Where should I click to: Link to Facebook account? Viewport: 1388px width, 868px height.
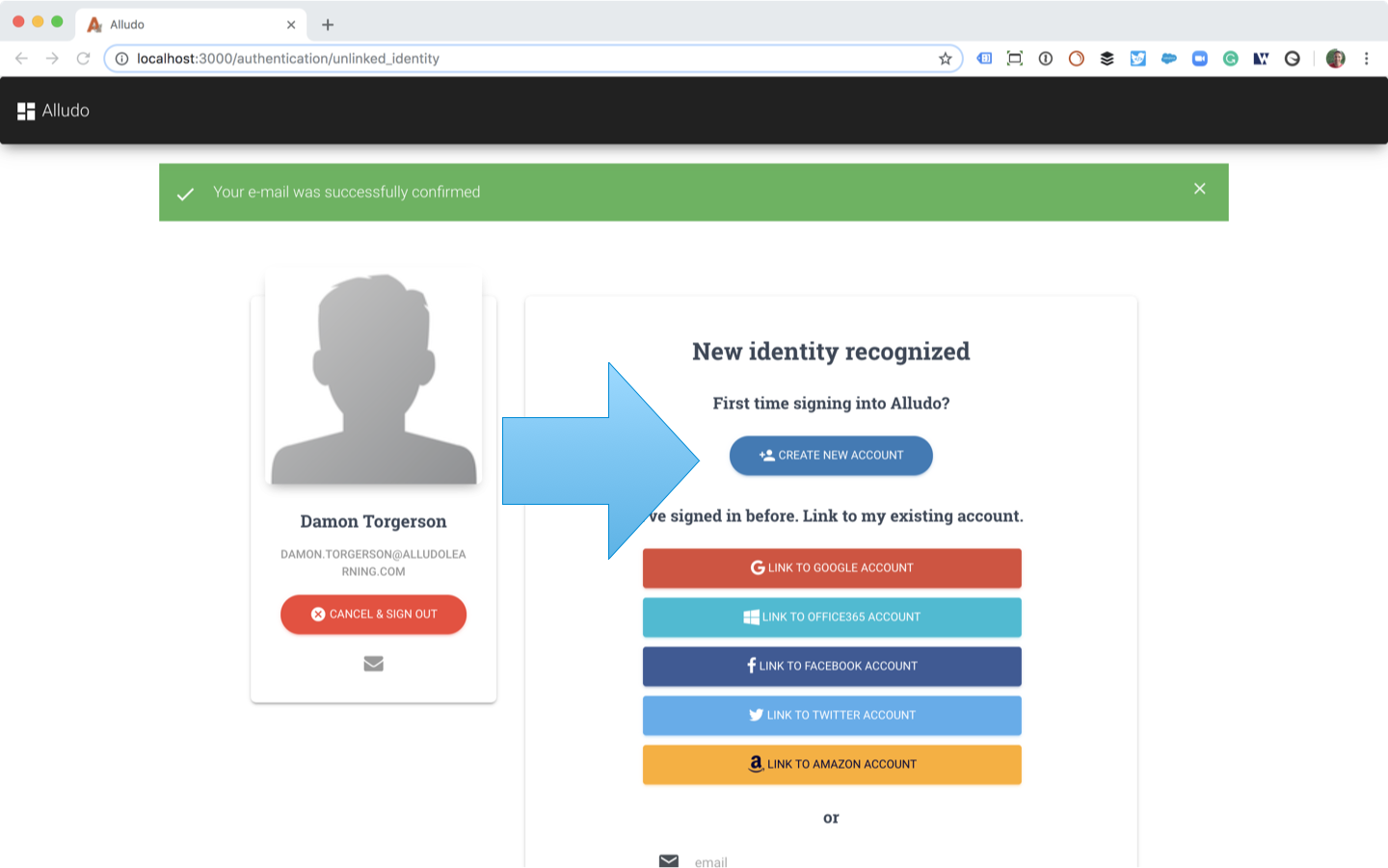coord(832,667)
